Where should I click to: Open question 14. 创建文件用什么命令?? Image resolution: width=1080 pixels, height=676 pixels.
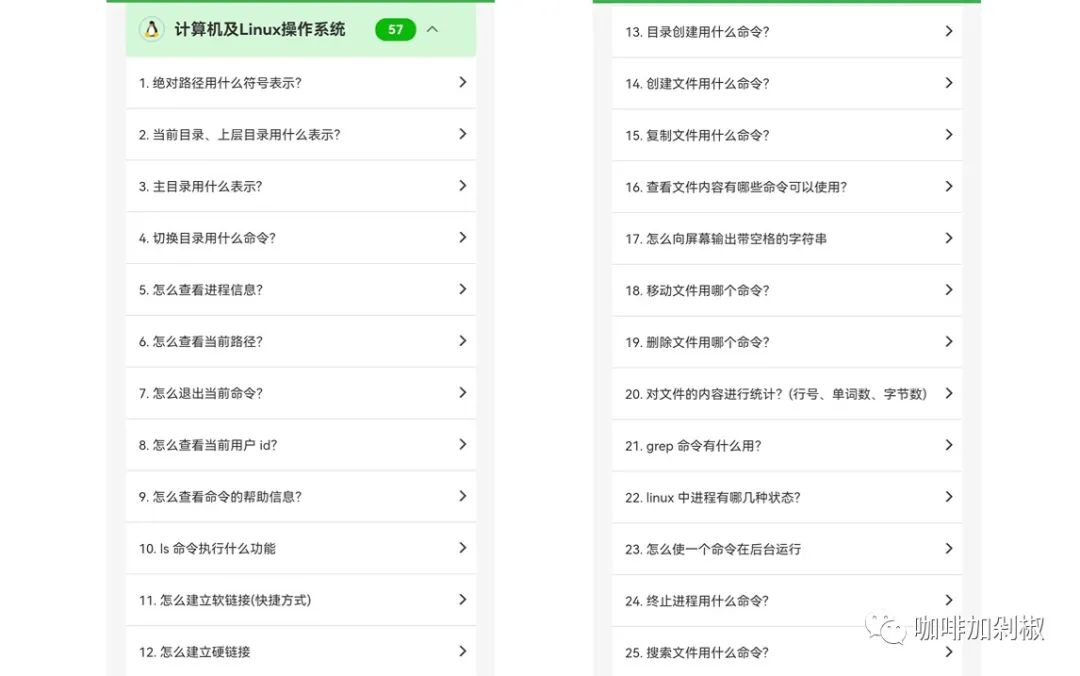click(787, 83)
